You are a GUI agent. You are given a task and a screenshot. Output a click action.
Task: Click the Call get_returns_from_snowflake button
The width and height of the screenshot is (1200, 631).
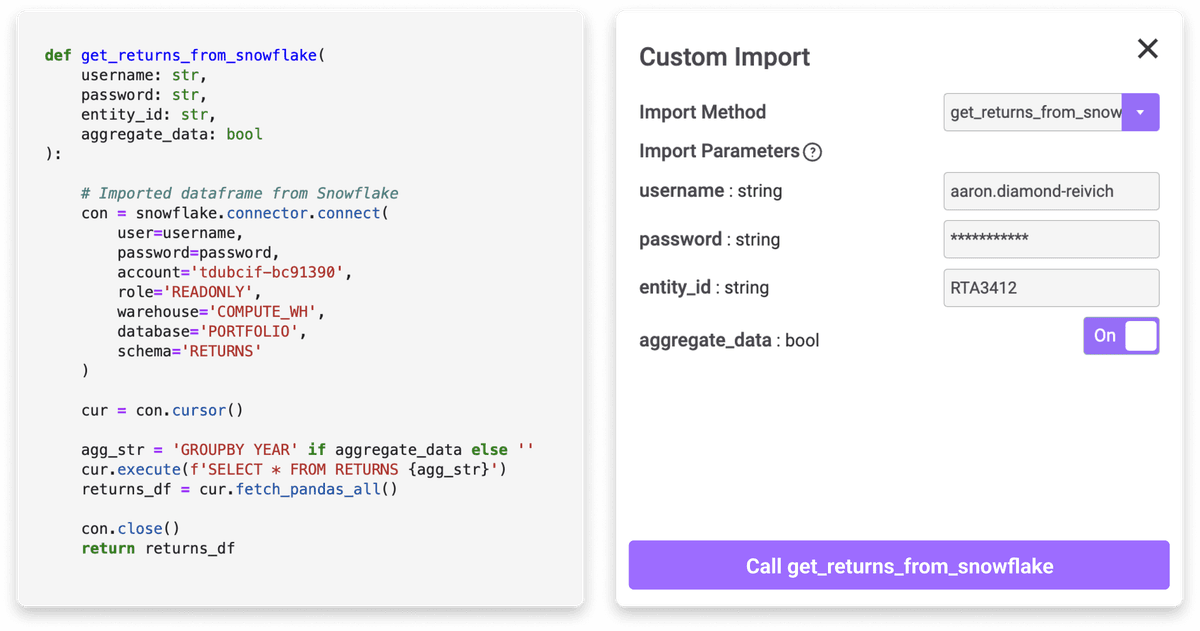point(898,565)
